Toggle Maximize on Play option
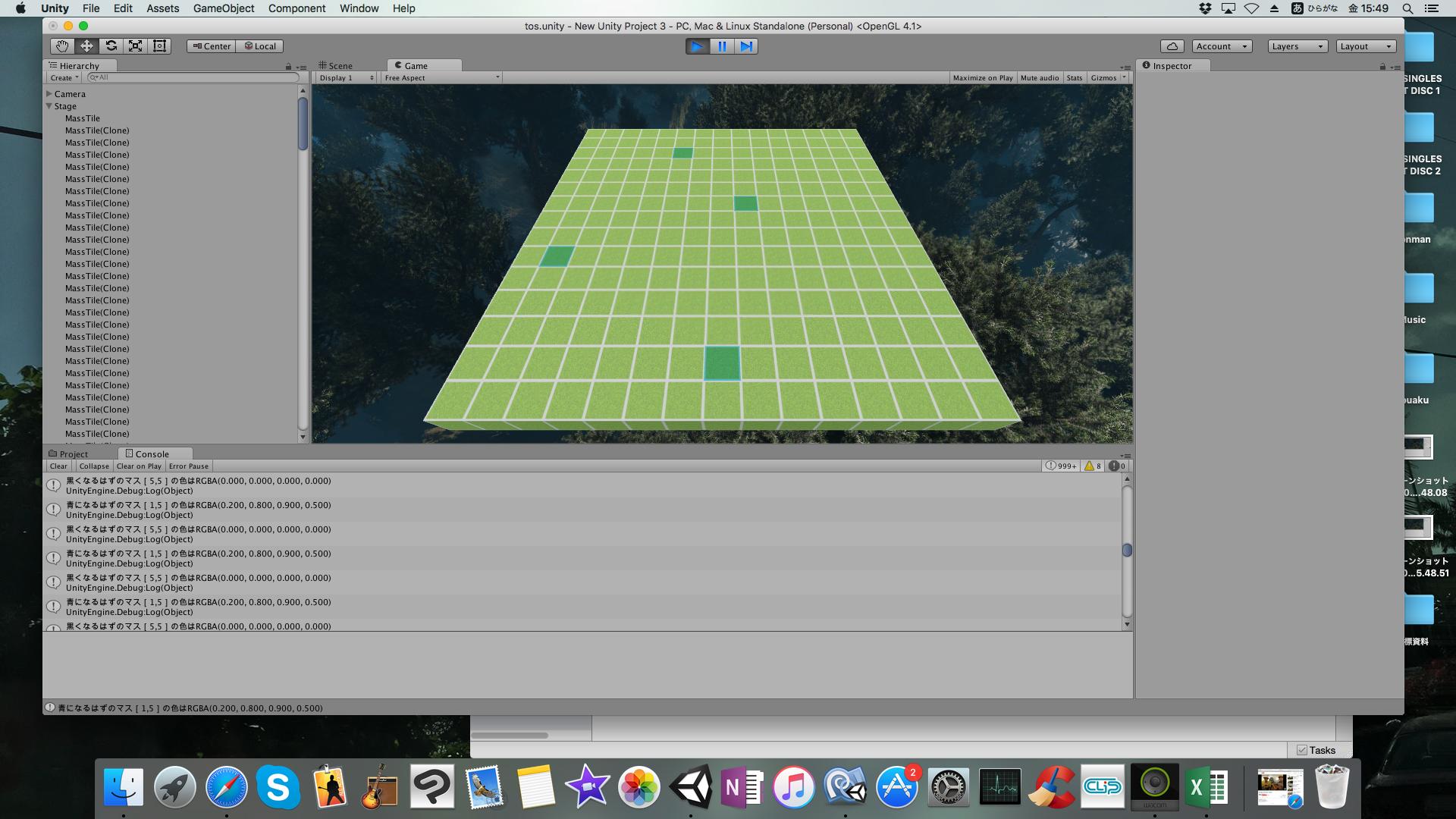Screen dimensions: 1456x819 (983, 77)
